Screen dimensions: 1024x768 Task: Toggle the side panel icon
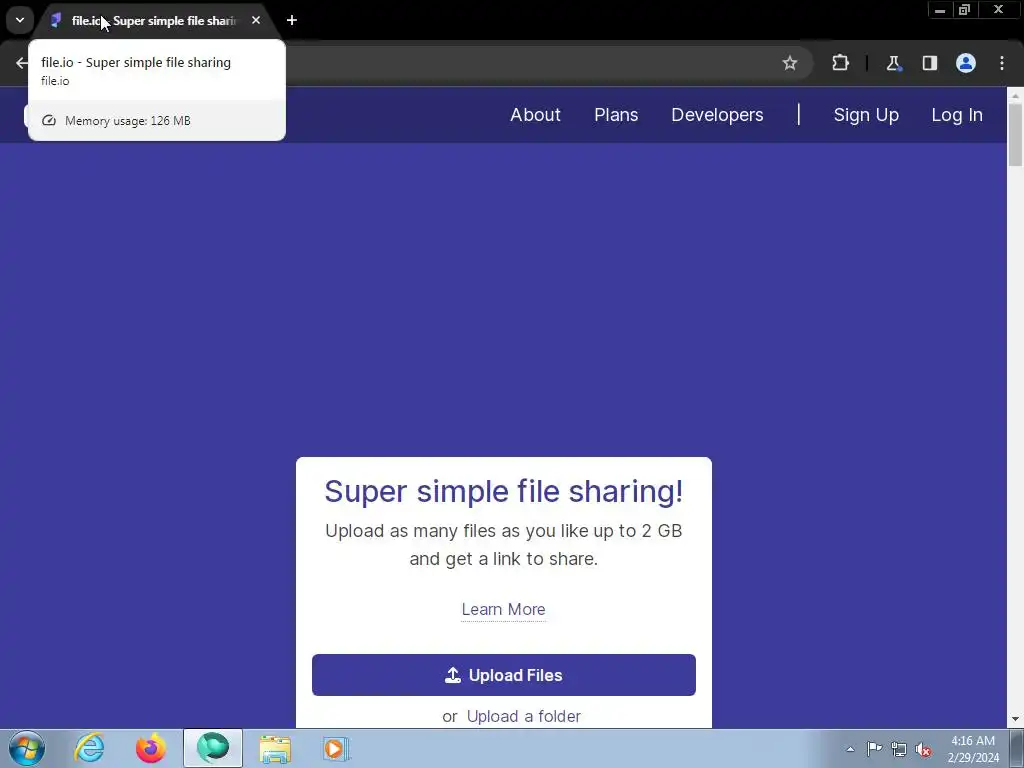point(929,63)
